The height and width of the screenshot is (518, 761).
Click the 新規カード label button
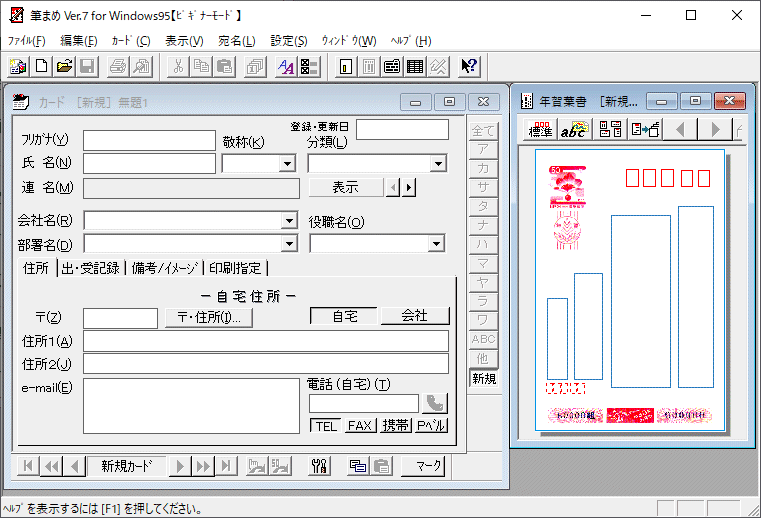127,466
